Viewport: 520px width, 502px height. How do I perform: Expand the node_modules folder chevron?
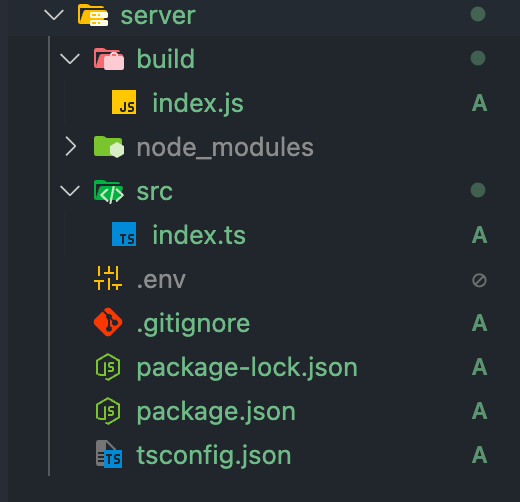click(x=71, y=146)
